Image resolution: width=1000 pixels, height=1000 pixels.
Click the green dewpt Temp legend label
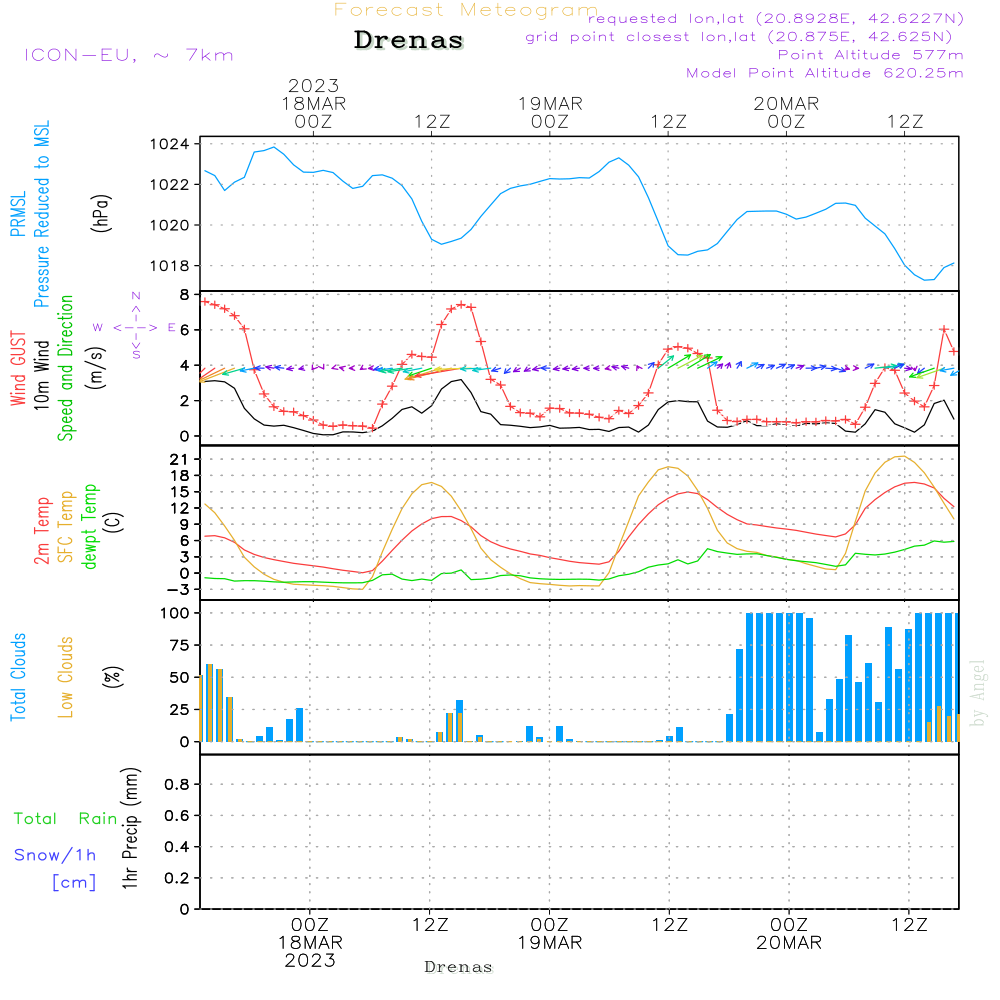[x=91, y=527]
